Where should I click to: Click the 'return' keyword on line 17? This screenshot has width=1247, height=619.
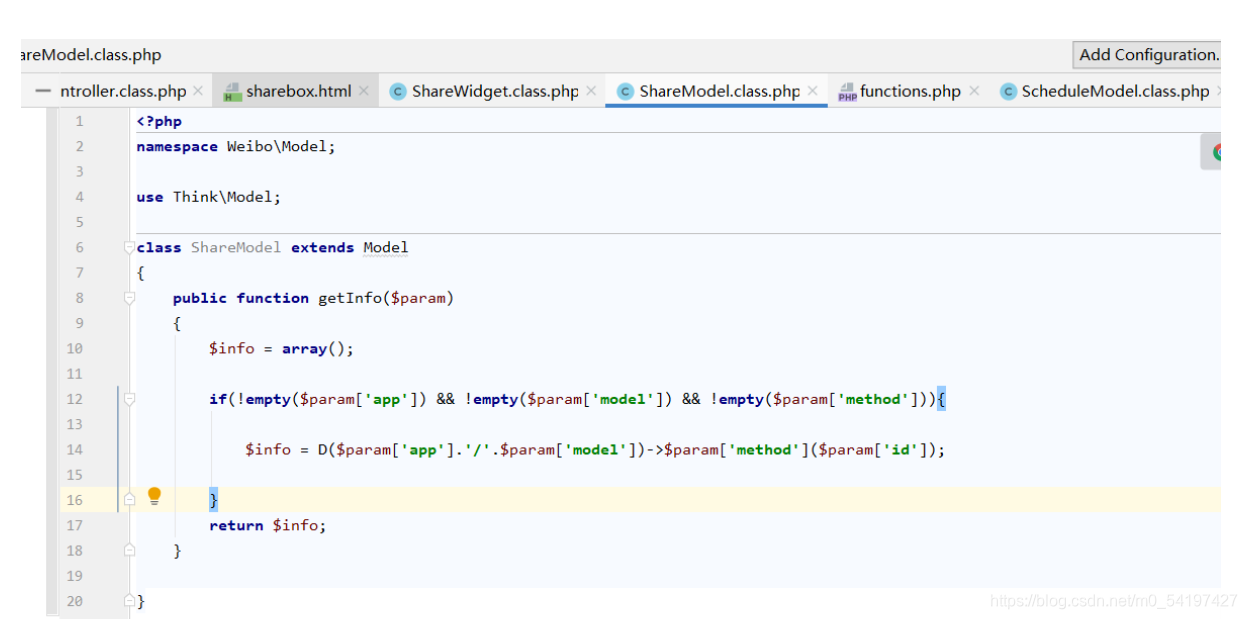(236, 525)
